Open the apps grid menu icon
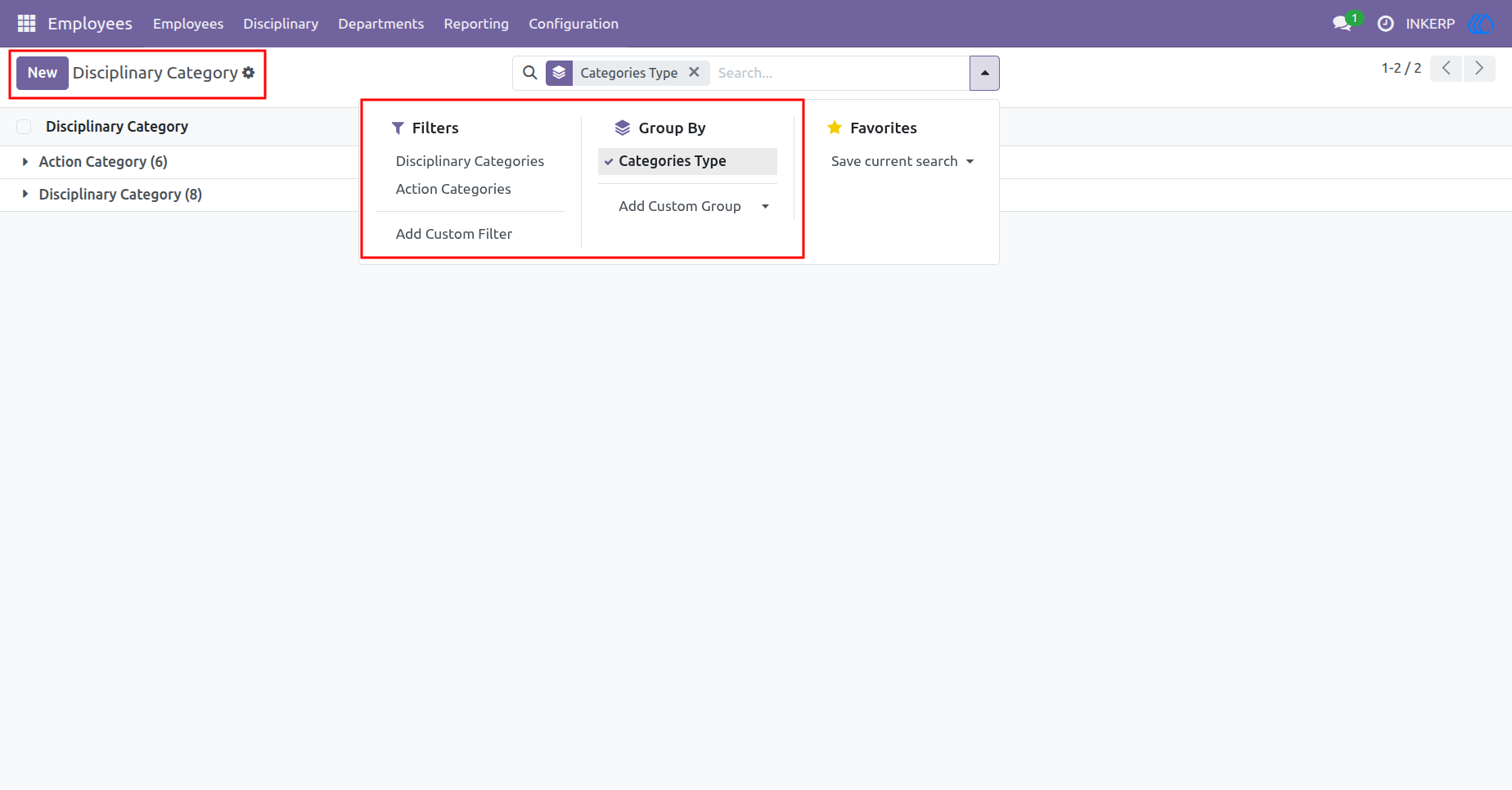The width and height of the screenshot is (1512, 790). (26, 24)
